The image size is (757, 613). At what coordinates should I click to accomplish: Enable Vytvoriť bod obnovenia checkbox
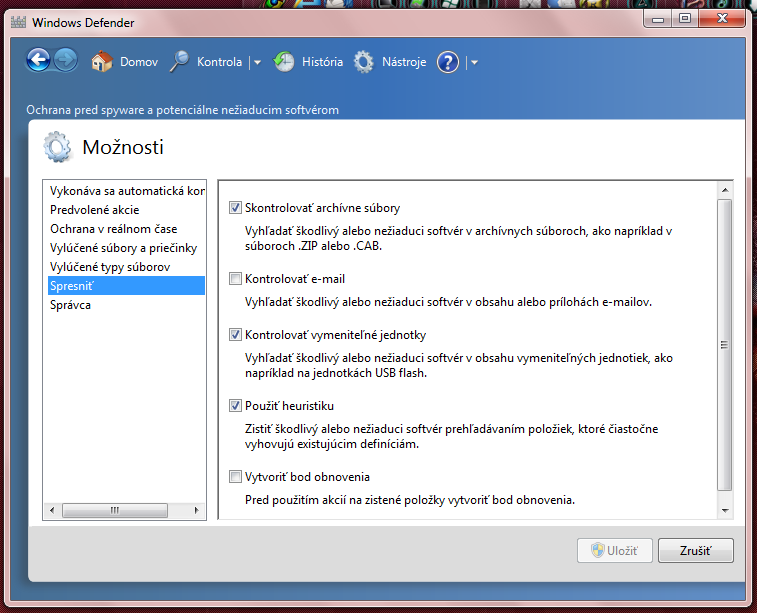coord(235,477)
